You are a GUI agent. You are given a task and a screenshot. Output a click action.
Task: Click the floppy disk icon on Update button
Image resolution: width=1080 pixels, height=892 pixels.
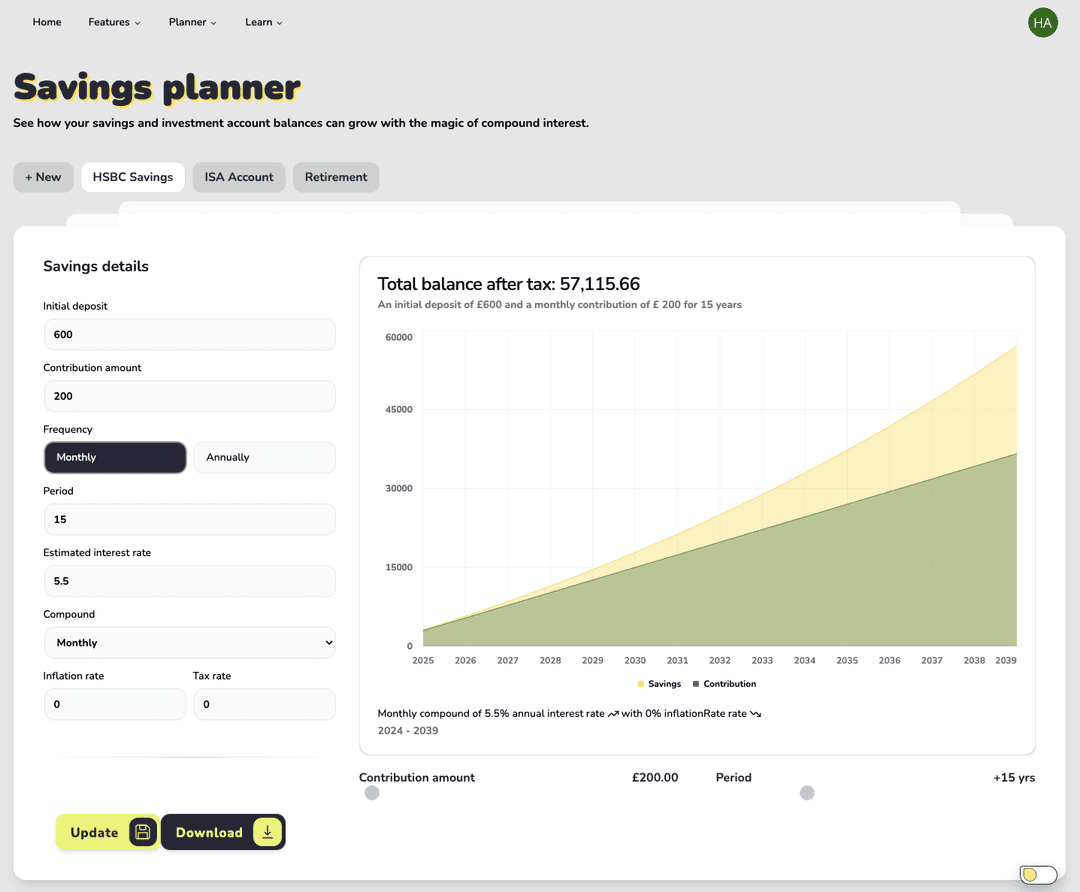coord(141,832)
